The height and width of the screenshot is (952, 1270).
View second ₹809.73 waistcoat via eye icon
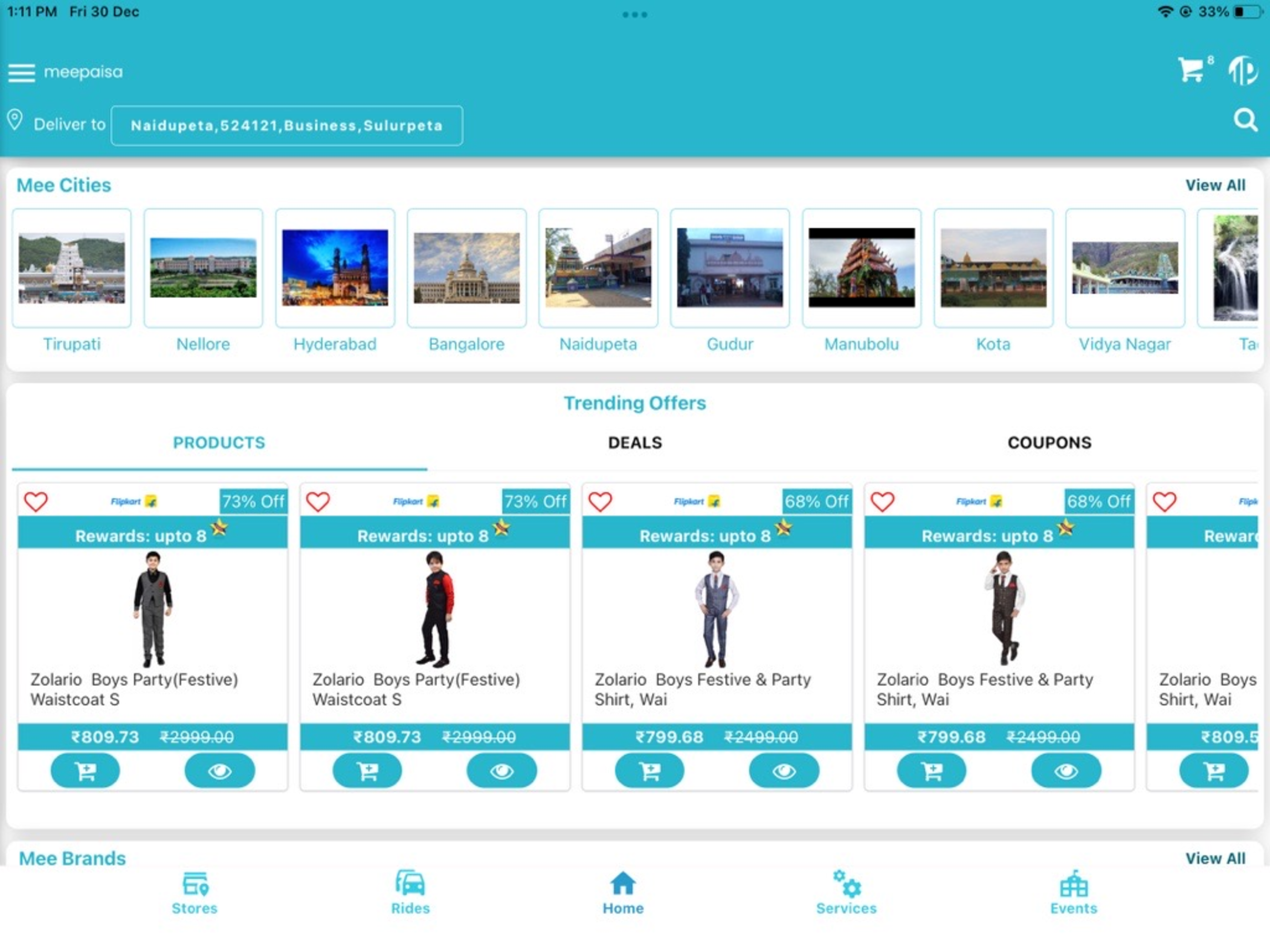tap(502, 771)
